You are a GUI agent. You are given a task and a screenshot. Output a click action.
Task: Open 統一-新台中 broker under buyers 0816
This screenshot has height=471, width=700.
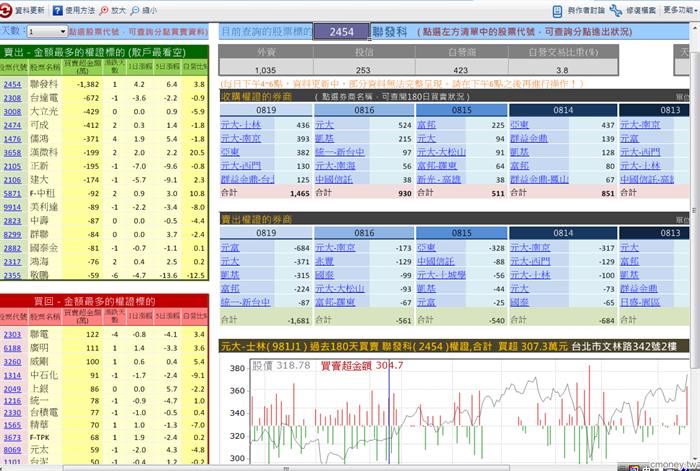point(340,152)
